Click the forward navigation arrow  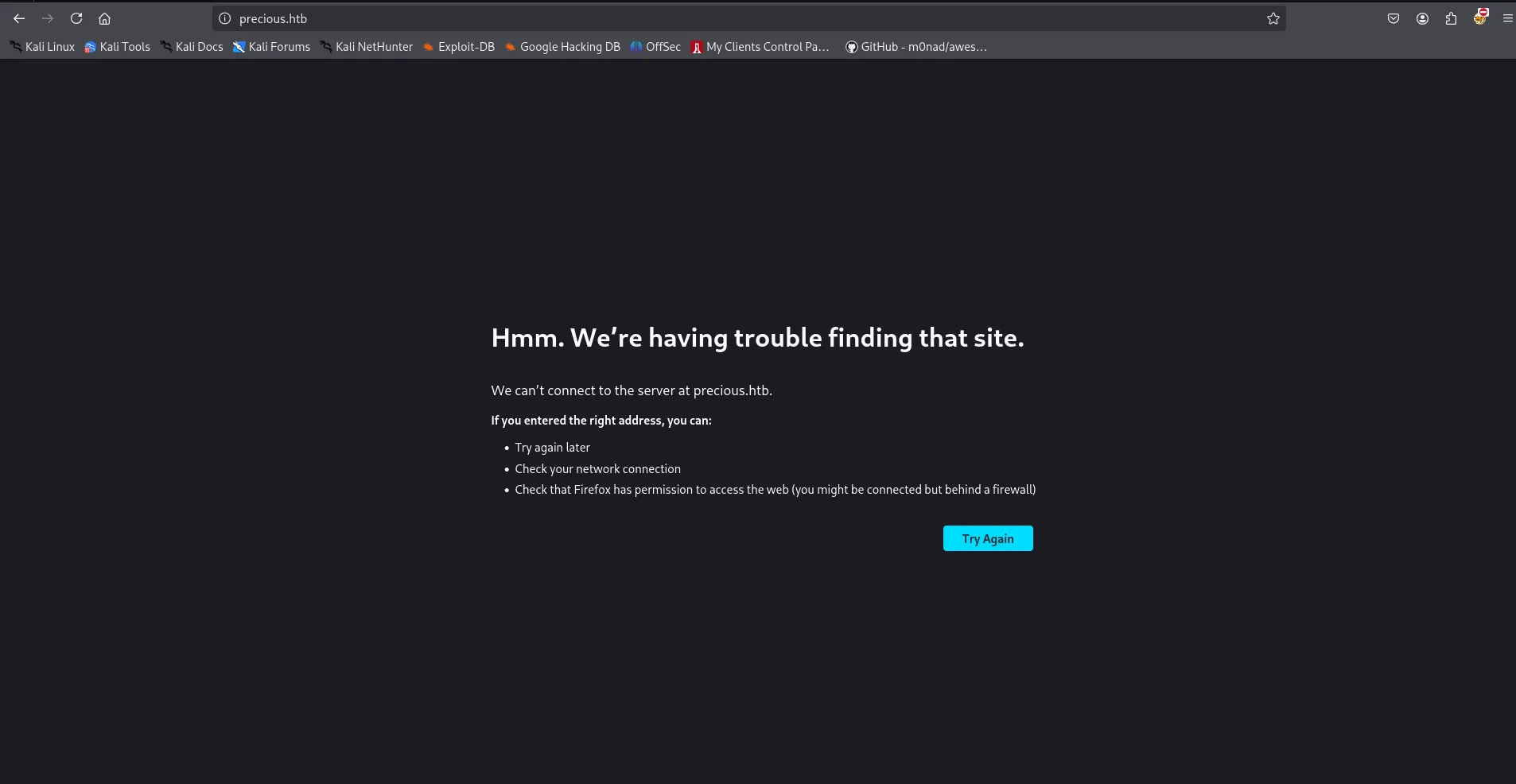[48, 18]
